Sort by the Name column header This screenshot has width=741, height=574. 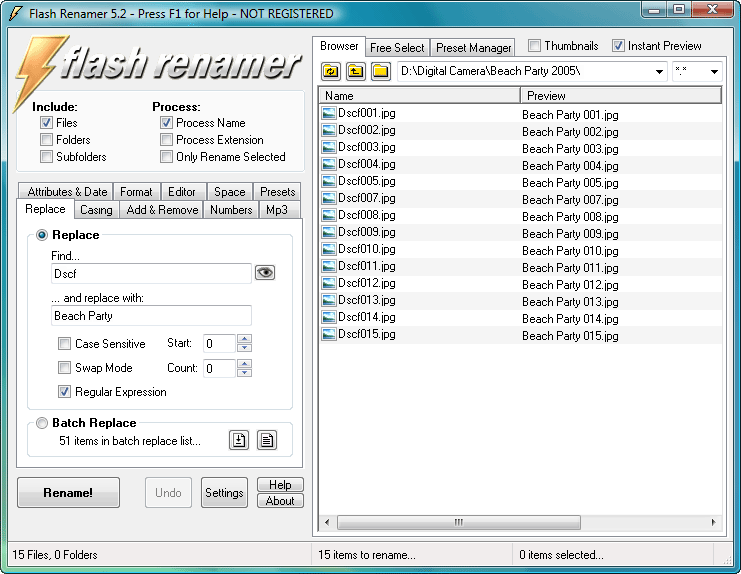tap(420, 95)
